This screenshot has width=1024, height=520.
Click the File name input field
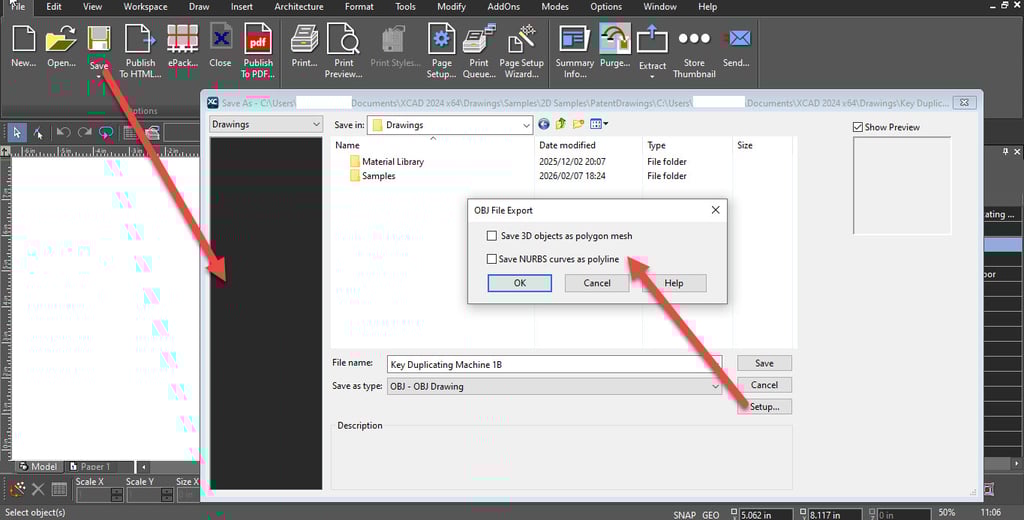[x=554, y=365]
